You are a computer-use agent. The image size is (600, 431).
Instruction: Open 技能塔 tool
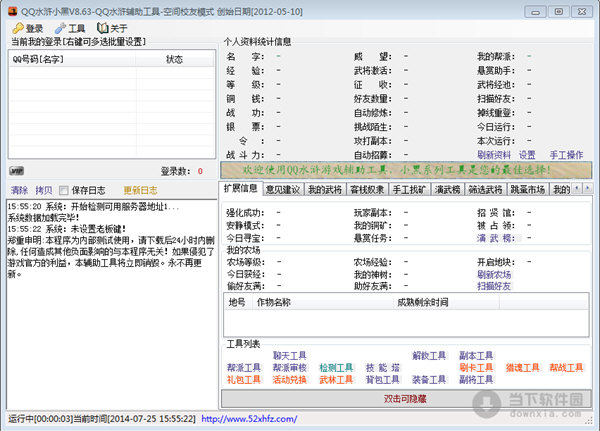click(x=383, y=367)
